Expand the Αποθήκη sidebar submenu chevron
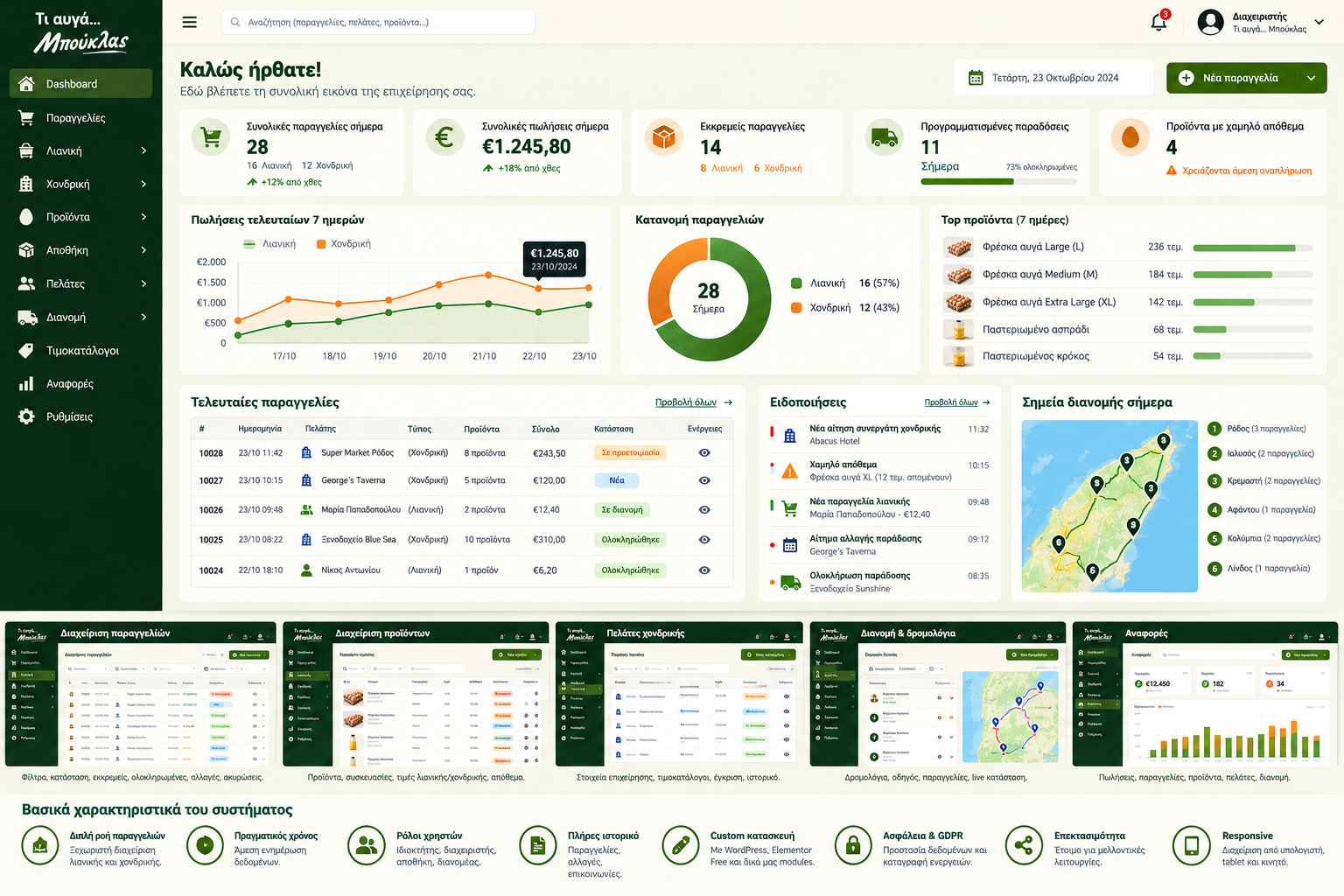 (x=143, y=250)
